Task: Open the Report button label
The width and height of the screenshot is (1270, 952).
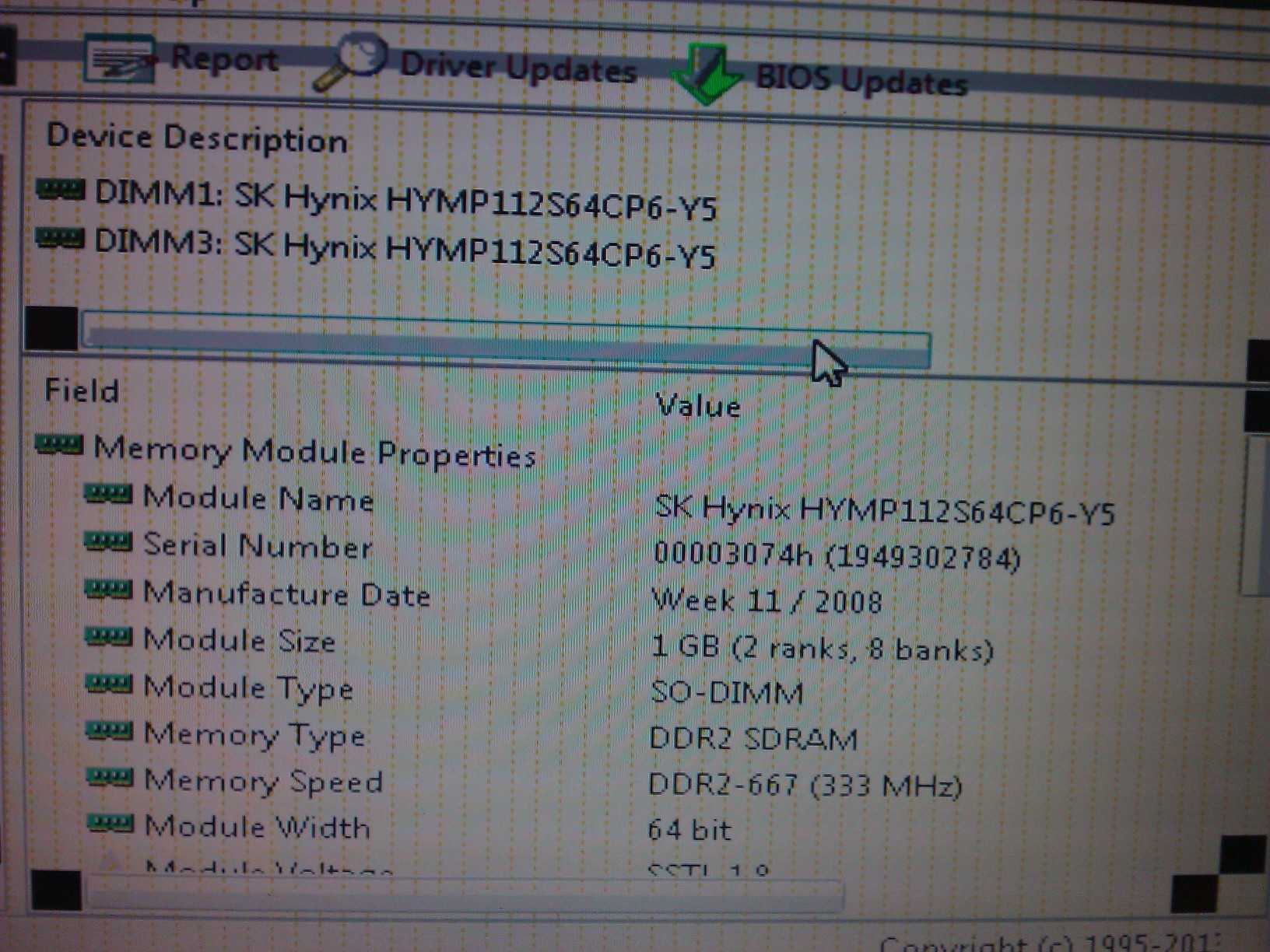Action: tap(225, 58)
